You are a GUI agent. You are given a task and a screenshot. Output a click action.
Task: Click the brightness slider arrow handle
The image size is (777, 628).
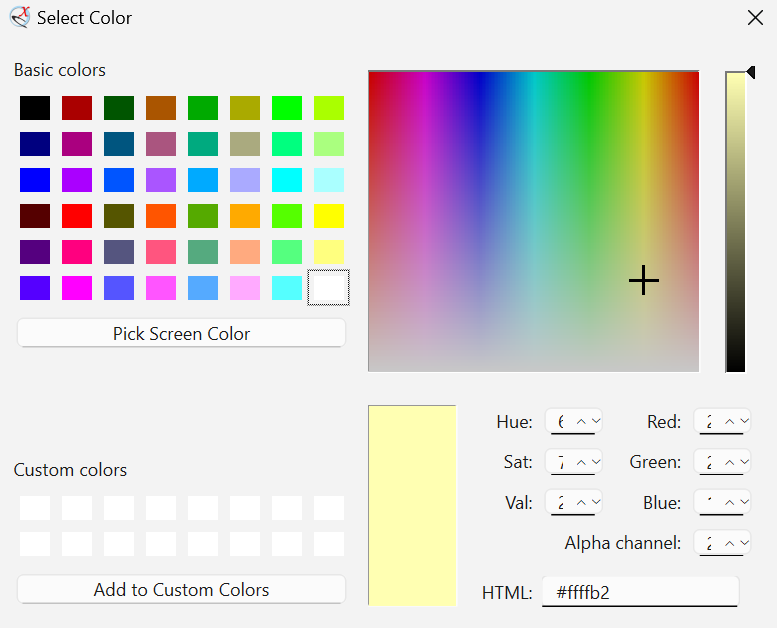pyautogui.click(x=750, y=72)
